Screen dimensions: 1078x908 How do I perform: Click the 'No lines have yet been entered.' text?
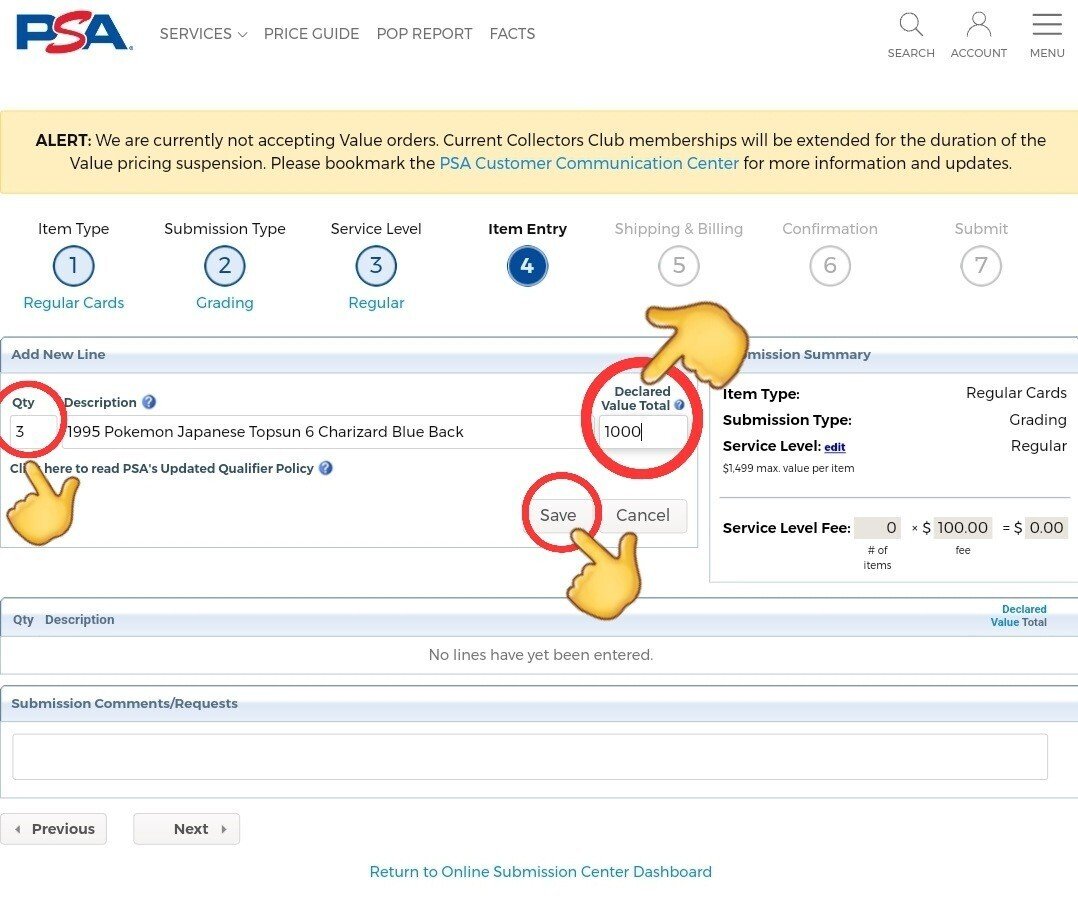coord(540,655)
